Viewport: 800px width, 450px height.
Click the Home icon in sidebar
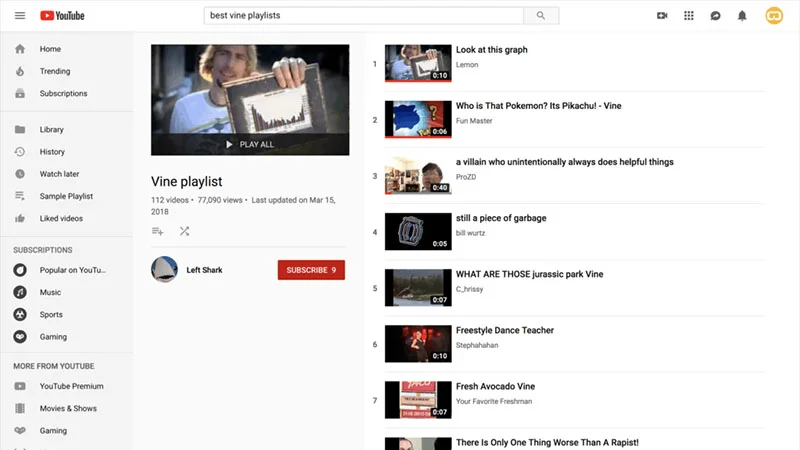point(20,49)
